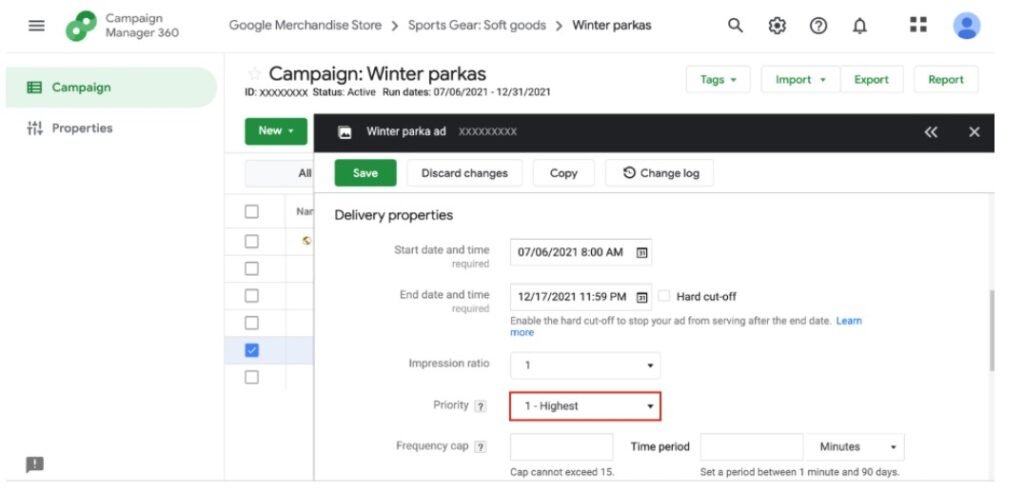
Task: Go to Google Merchandise Store breadcrumb
Action: tap(305, 25)
